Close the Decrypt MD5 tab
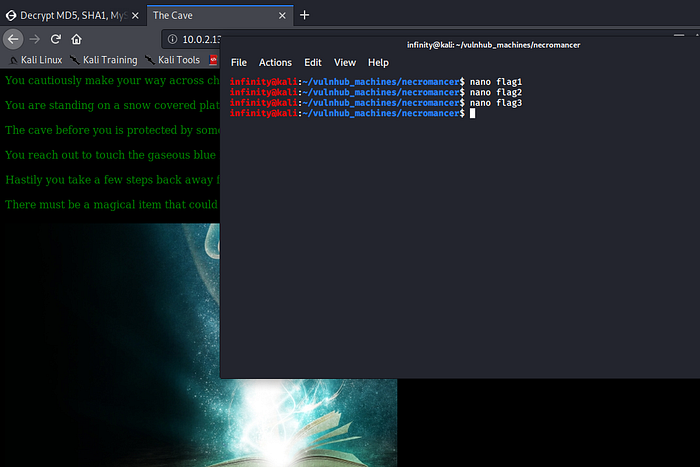 [x=134, y=15]
